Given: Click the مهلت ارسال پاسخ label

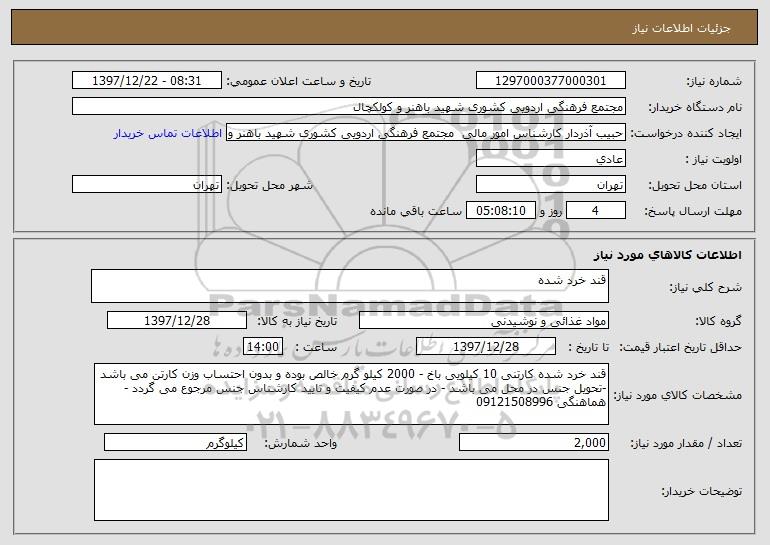Looking at the screenshot, I should [693, 211].
